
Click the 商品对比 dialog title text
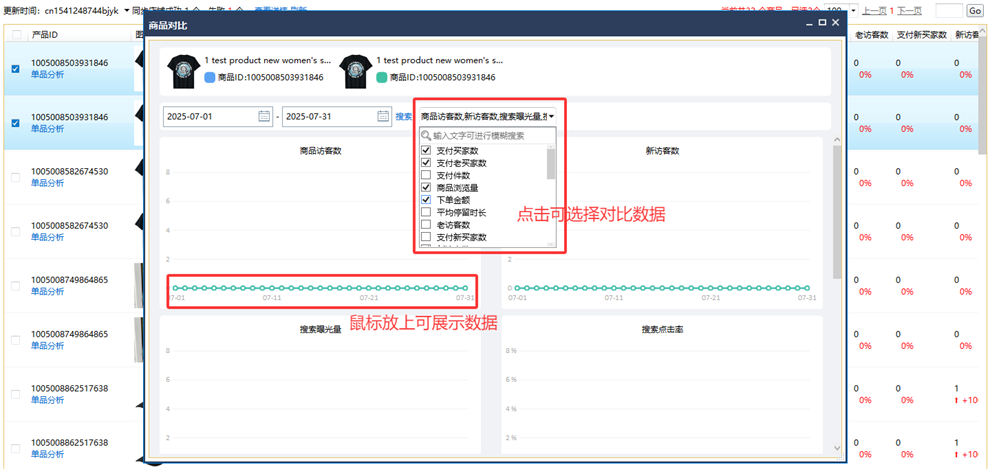[x=167, y=26]
